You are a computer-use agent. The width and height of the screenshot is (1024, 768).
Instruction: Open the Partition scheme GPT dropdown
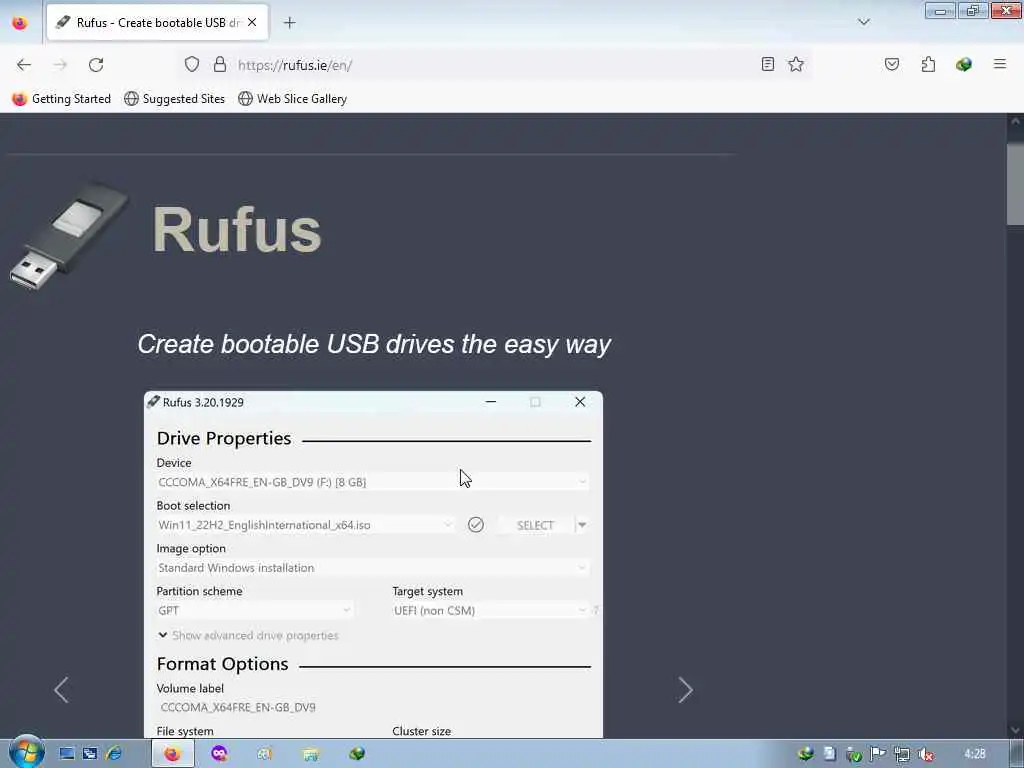point(255,611)
